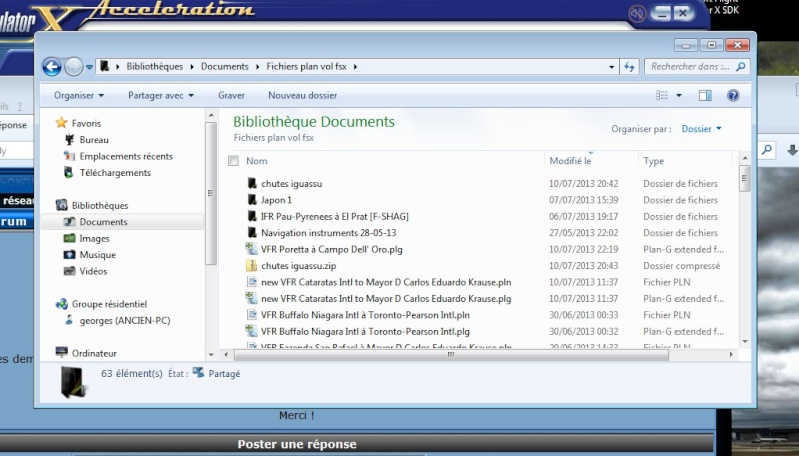The height and width of the screenshot is (456, 799).
Task: Select 'IFR Pau-Pyrenees à El Prat [F-SHAG]' folder
Action: point(335,217)
